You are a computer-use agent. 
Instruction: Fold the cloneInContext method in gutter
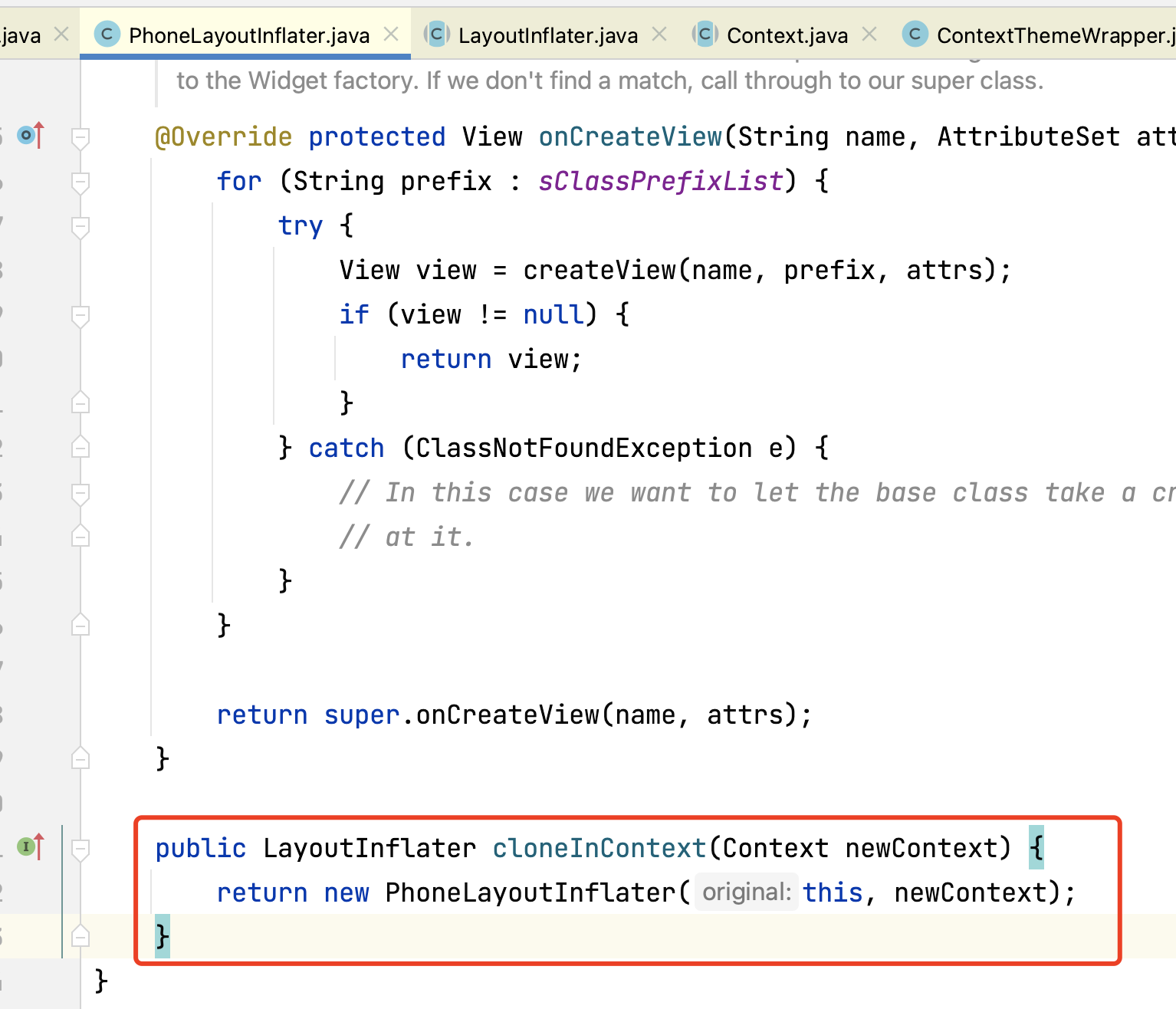(80, 849)
